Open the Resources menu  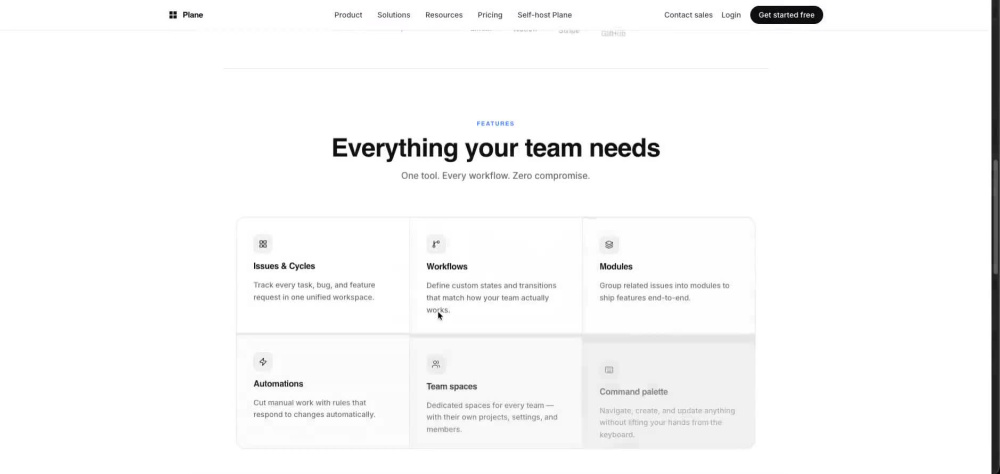click(444, 15)
